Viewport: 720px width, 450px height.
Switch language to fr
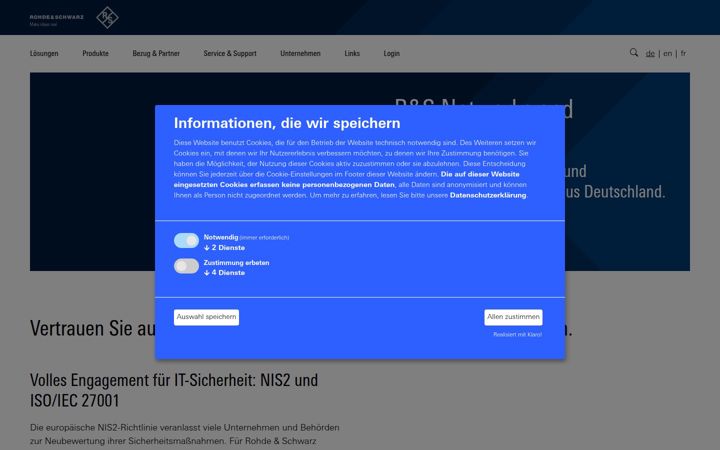click(x=683, y=53)
